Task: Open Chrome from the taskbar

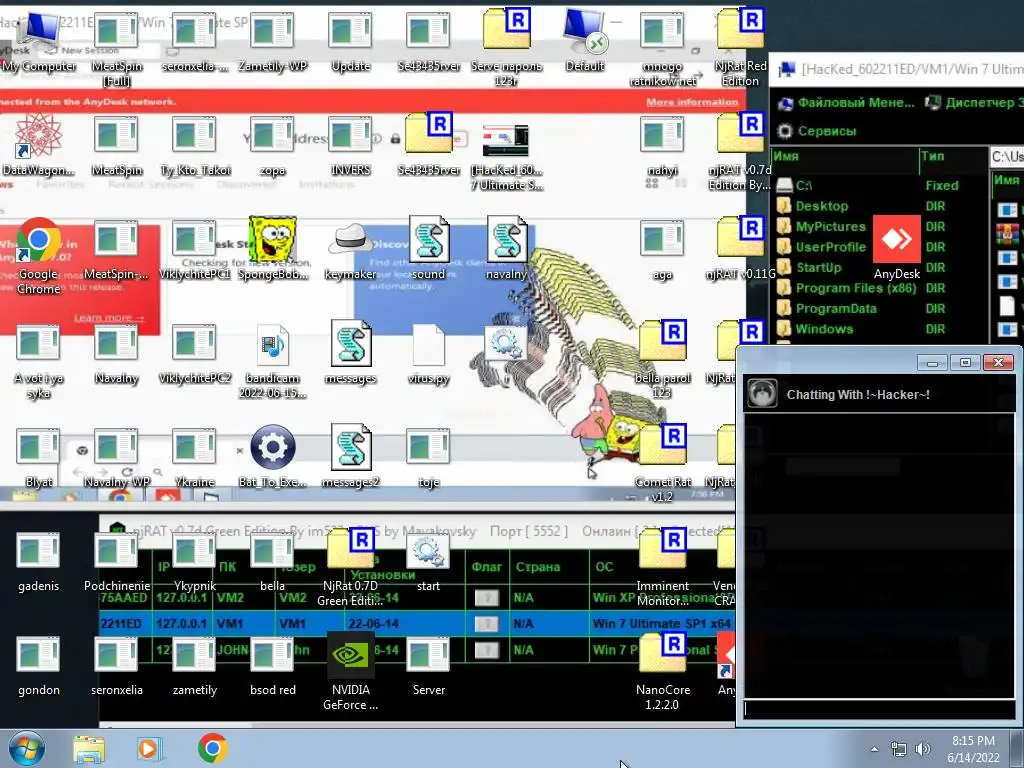Action: [x=212, y=748]
